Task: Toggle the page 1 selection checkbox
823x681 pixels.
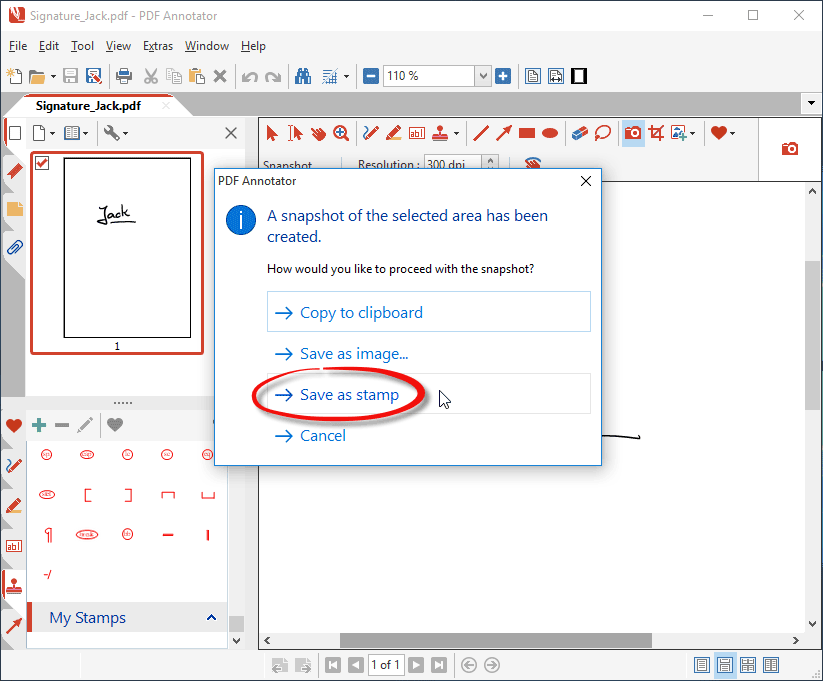Action: (x=41, y=163)
